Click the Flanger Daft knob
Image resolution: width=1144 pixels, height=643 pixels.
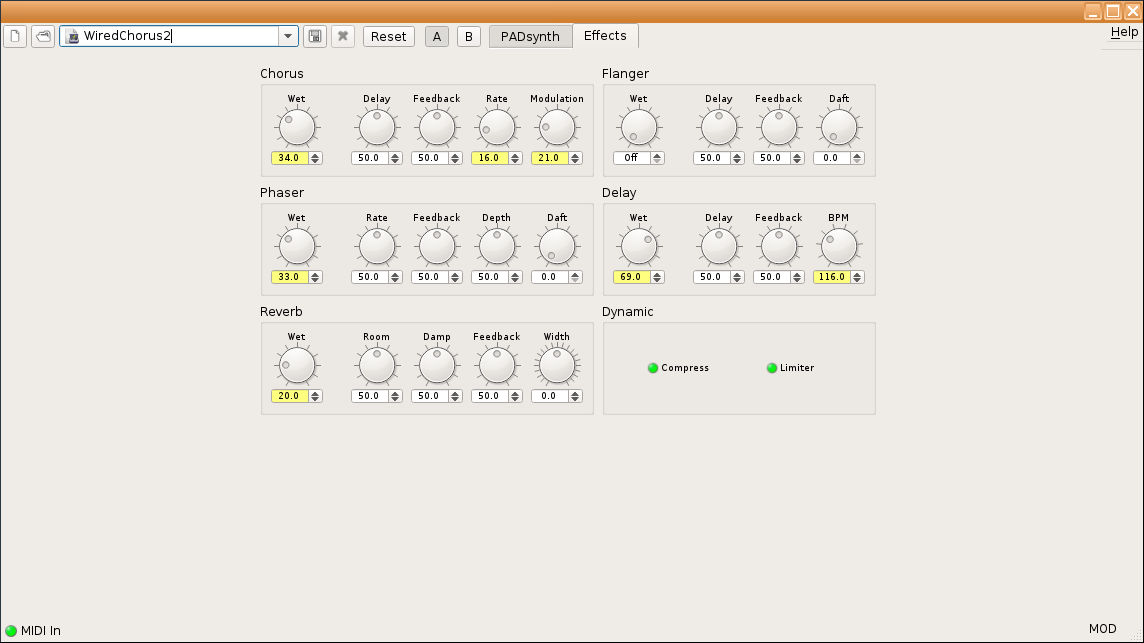pyautogui.click(x=839, y=128)
